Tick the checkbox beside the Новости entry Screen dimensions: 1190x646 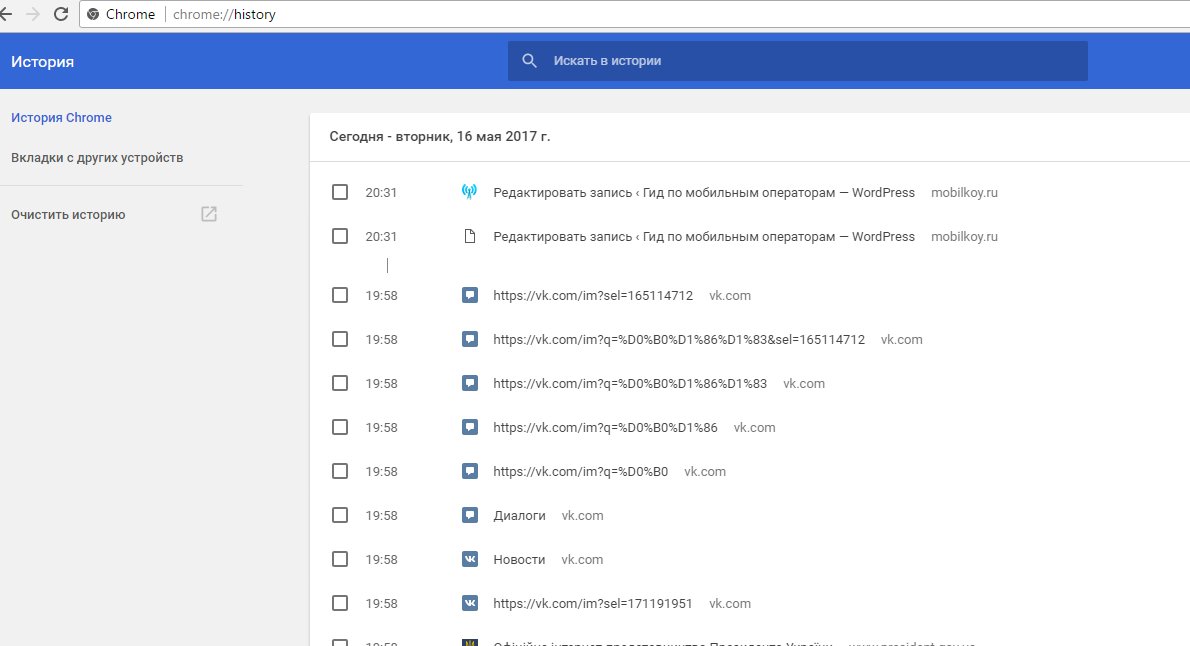click(x=340, y=560)
